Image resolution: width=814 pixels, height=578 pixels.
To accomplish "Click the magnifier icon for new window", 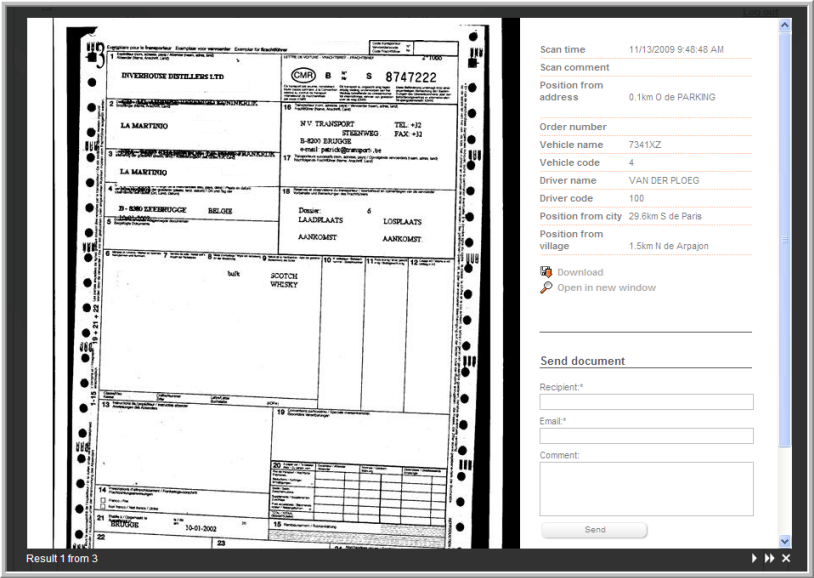I will [546, 288].
